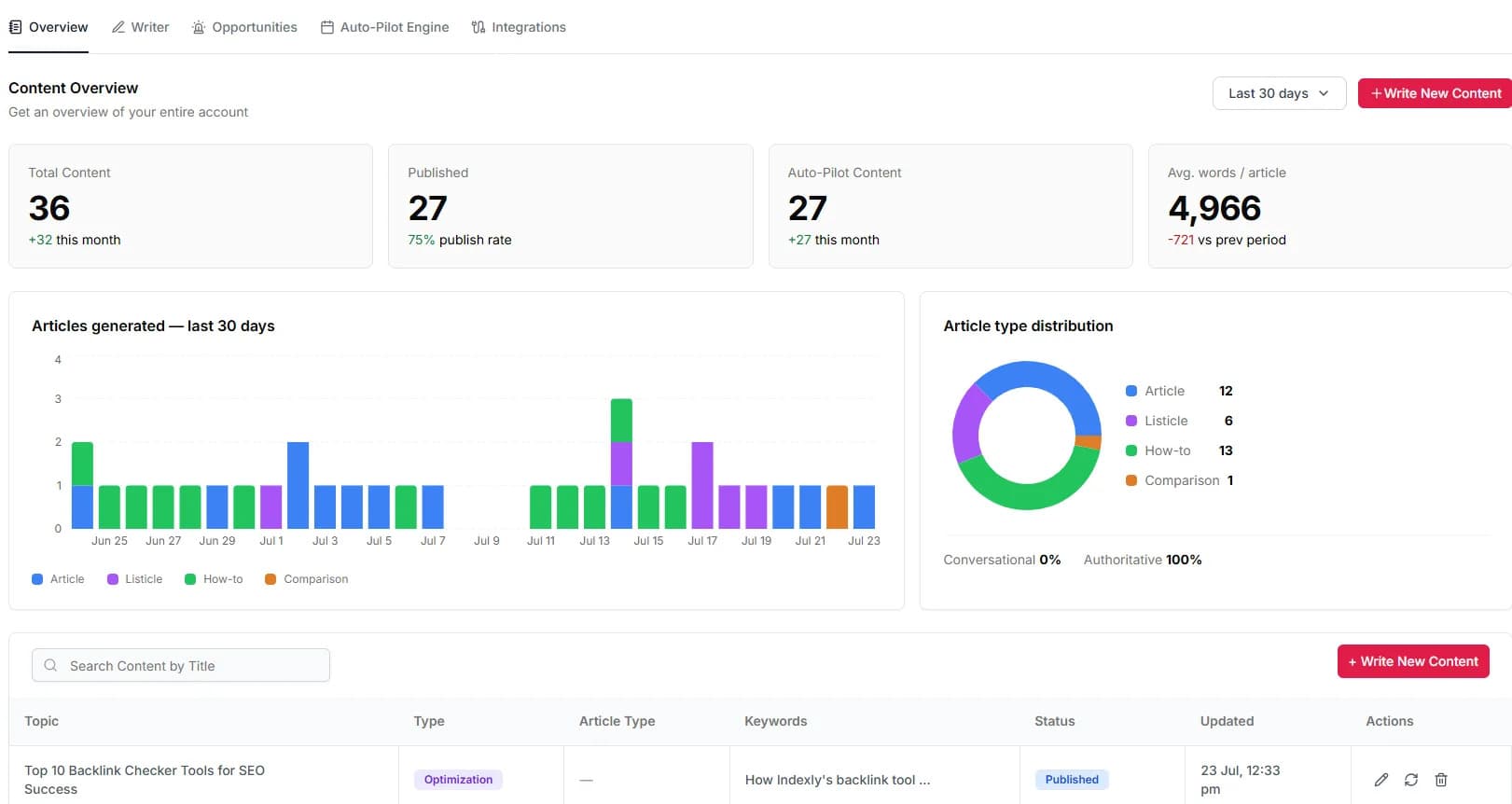Click Write New Content above the table
The height and width of the screenshot is (804, 1512).
1413,661
